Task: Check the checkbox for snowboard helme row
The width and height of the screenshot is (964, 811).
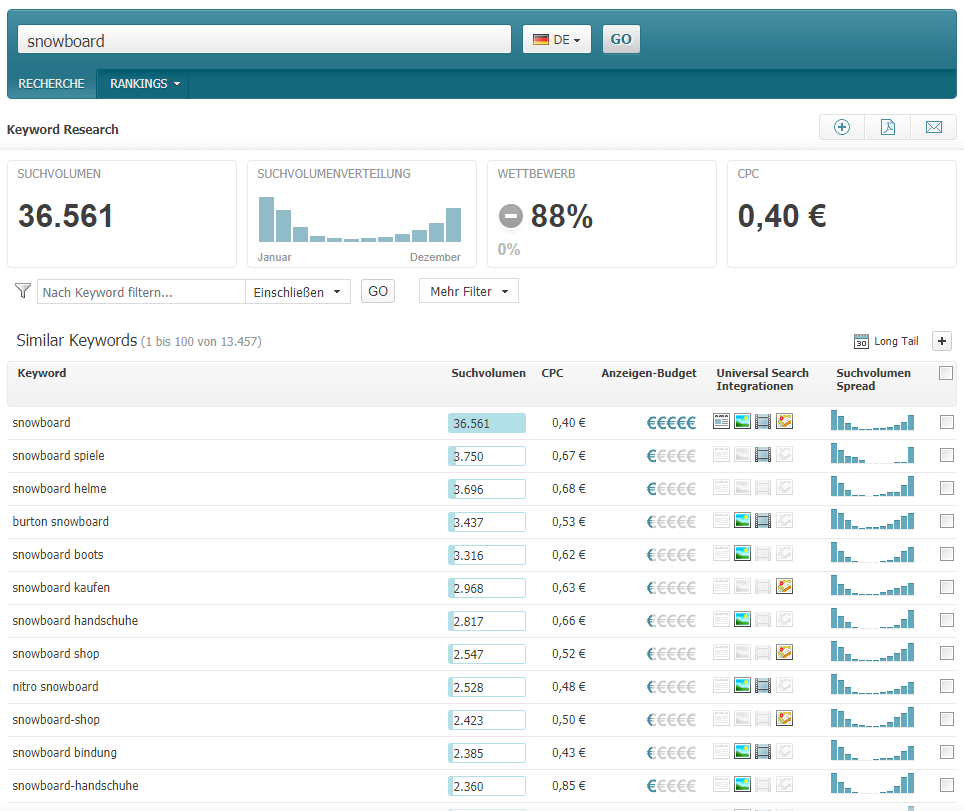Action: click(x=946, y=488)
